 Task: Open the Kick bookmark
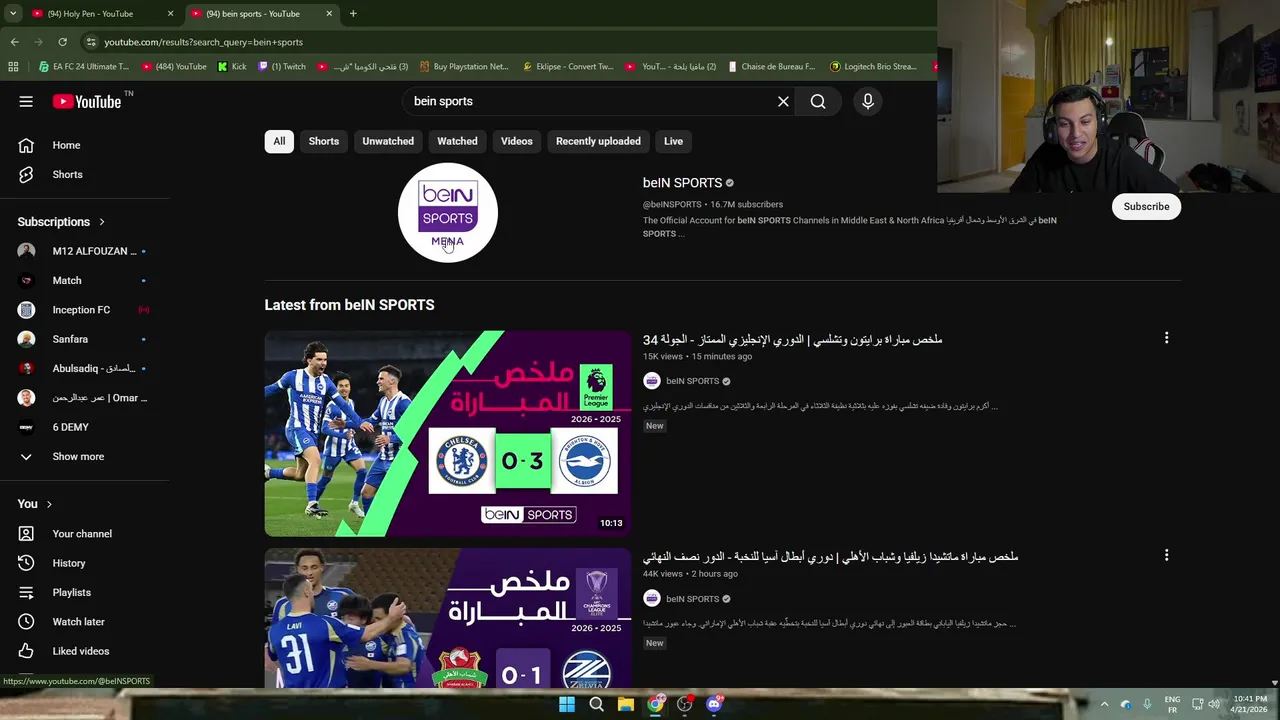tap(232, 67)
